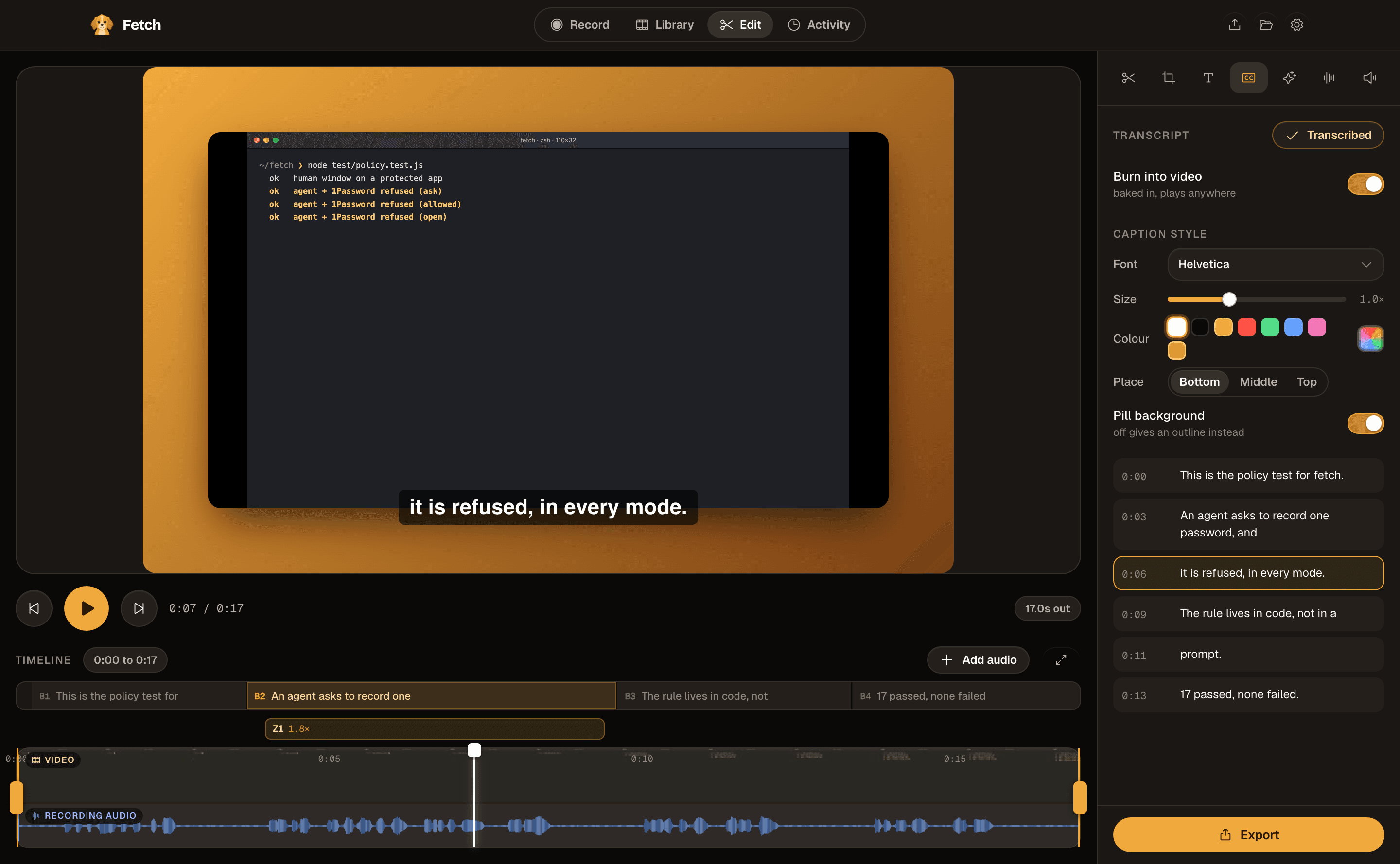Open the audio waveform tool icon

(1329, 78)
